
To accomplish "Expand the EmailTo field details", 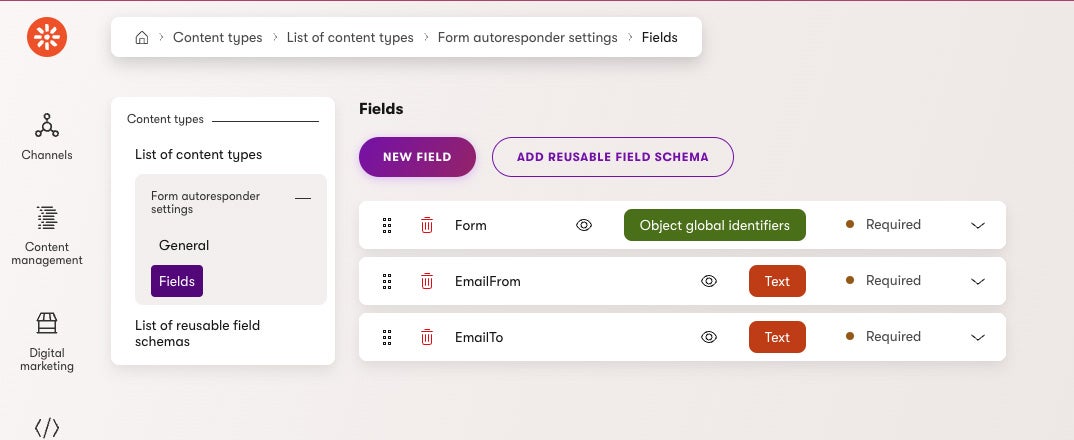I will point(978,338).
